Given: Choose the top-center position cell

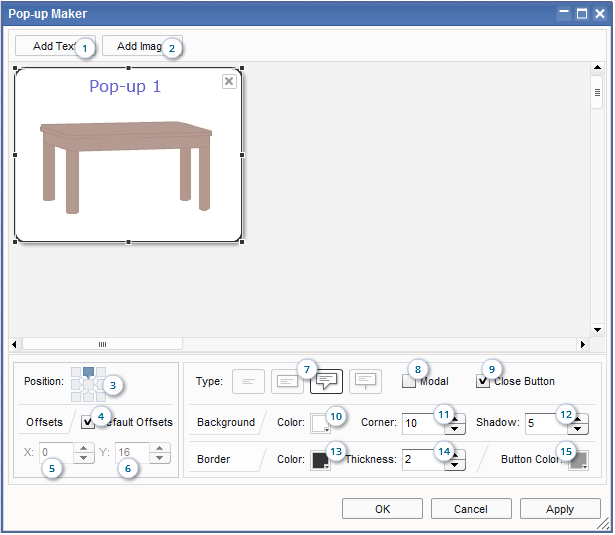Looking at the screenshot, I should pyautogui.click(x=89, y=371).
